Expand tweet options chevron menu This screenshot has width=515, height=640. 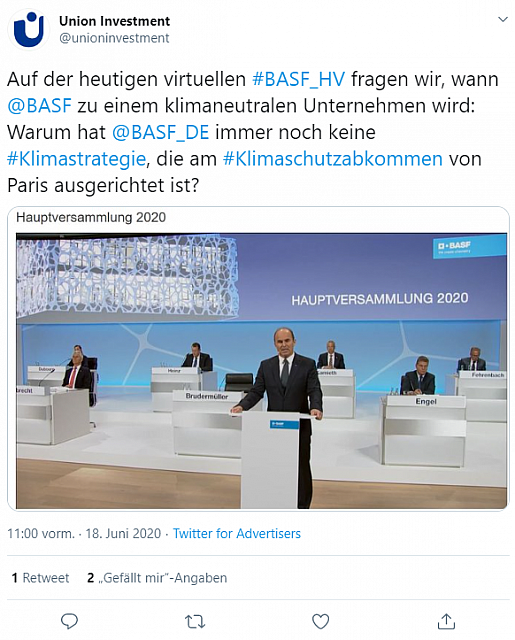tap(503, 19)
